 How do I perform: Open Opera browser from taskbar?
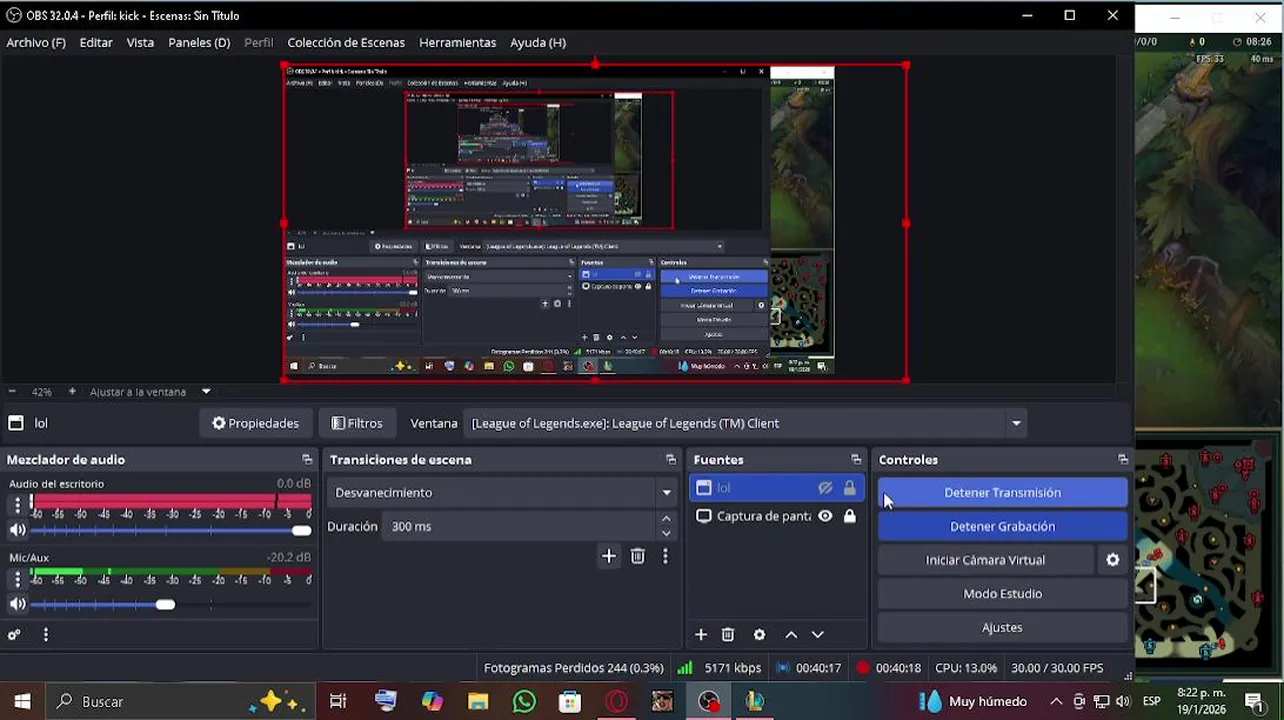click(x=617, y=702)
